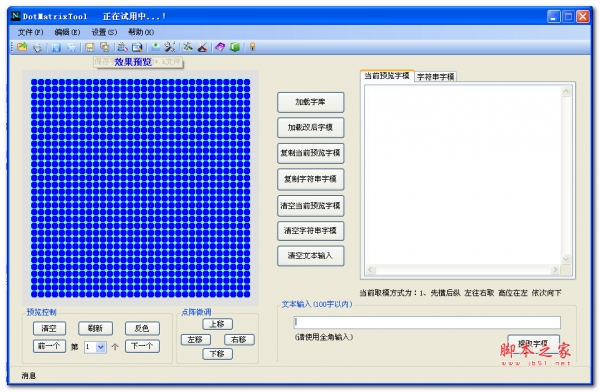
Task: Click the 文本输入 text input field
Action: point(427,322)
